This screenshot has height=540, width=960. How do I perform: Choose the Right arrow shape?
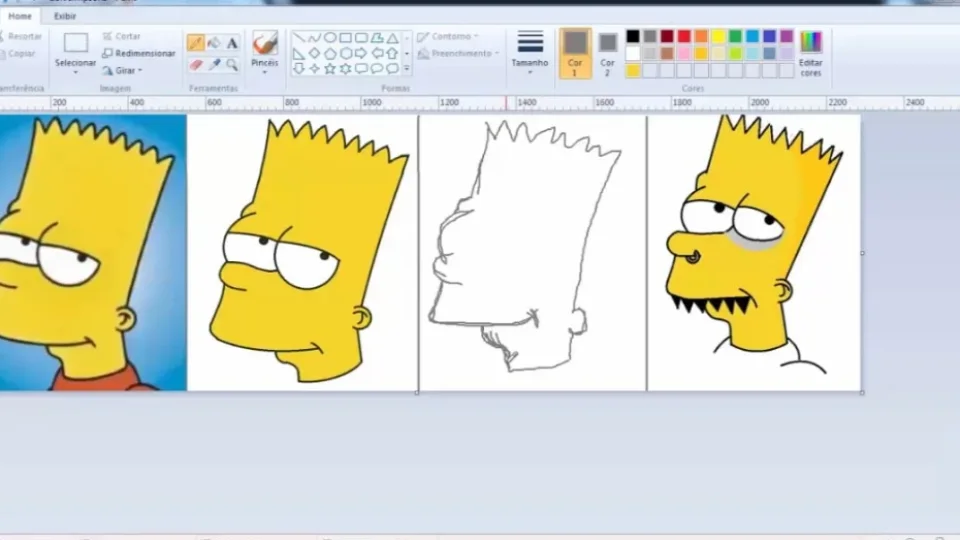(x=361, y=53)
